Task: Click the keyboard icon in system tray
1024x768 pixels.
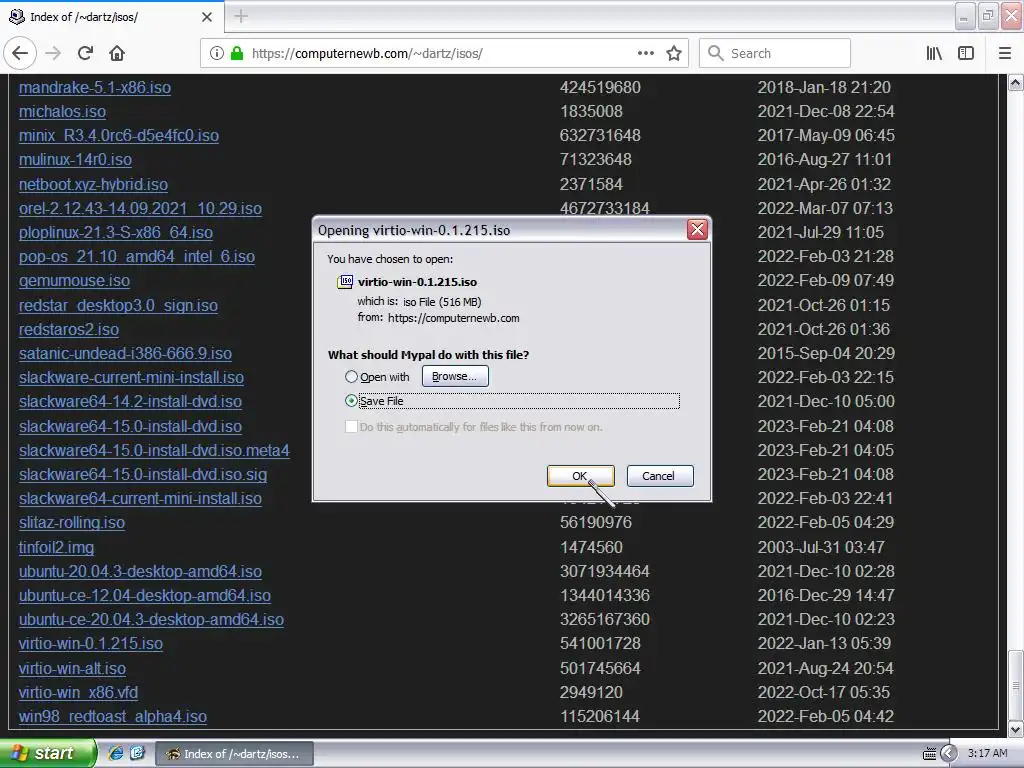Action: click(929, 754)
